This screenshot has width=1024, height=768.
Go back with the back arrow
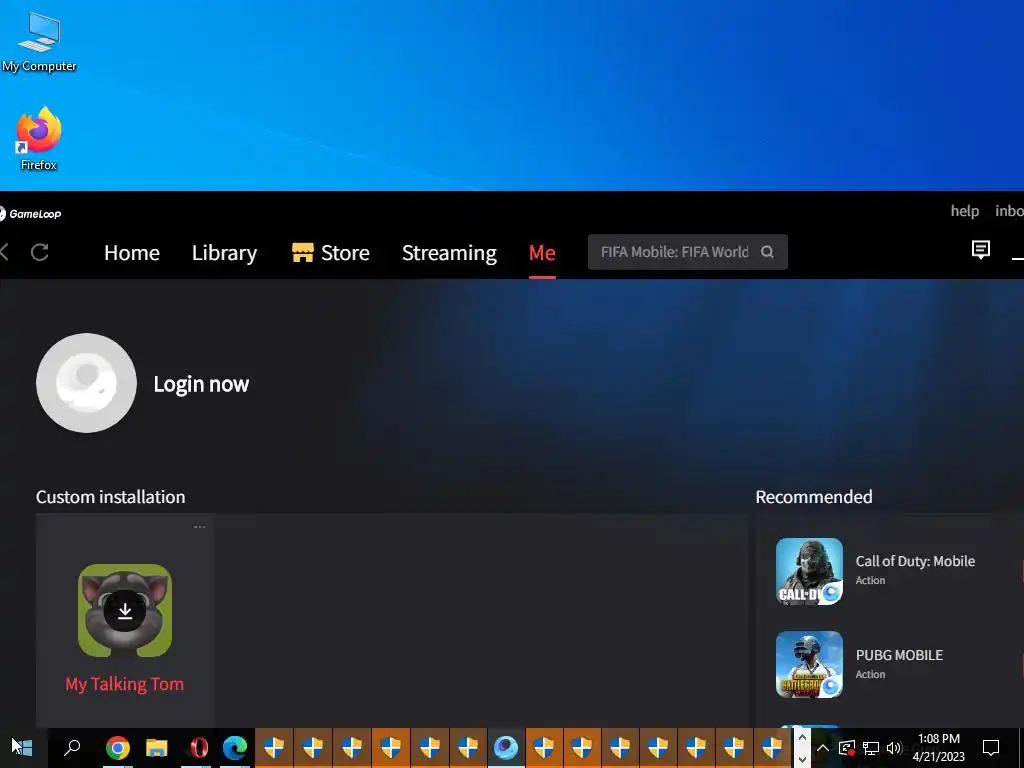click(x=4, y=252)
